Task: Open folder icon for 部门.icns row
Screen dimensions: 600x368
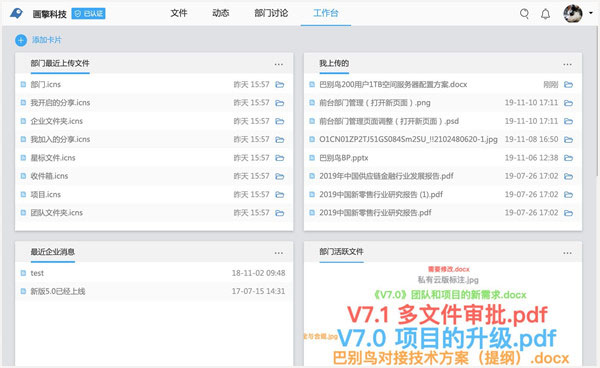Action: click(280, 85)
